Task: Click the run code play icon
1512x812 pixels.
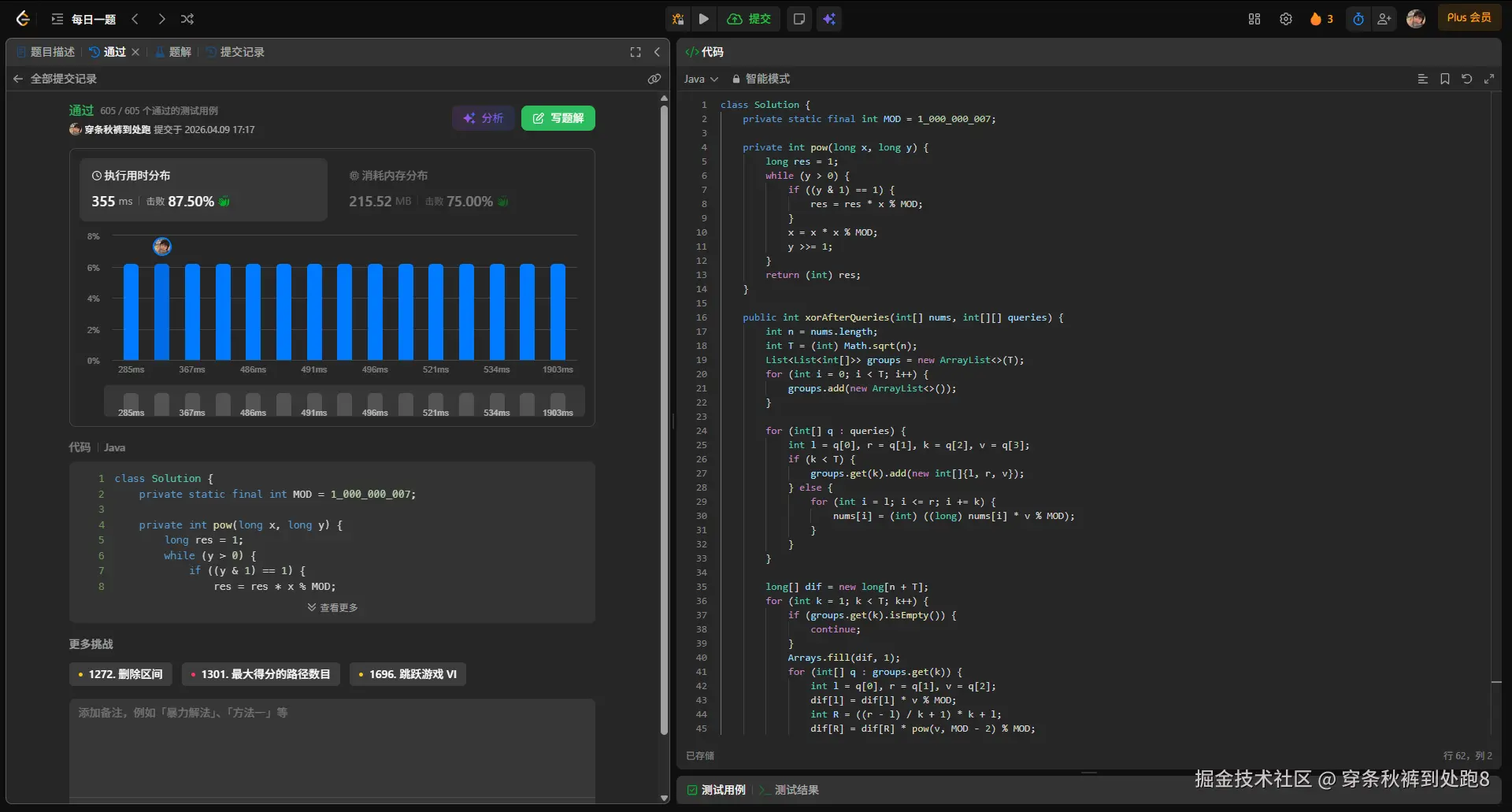Action: tap(704, 19)
